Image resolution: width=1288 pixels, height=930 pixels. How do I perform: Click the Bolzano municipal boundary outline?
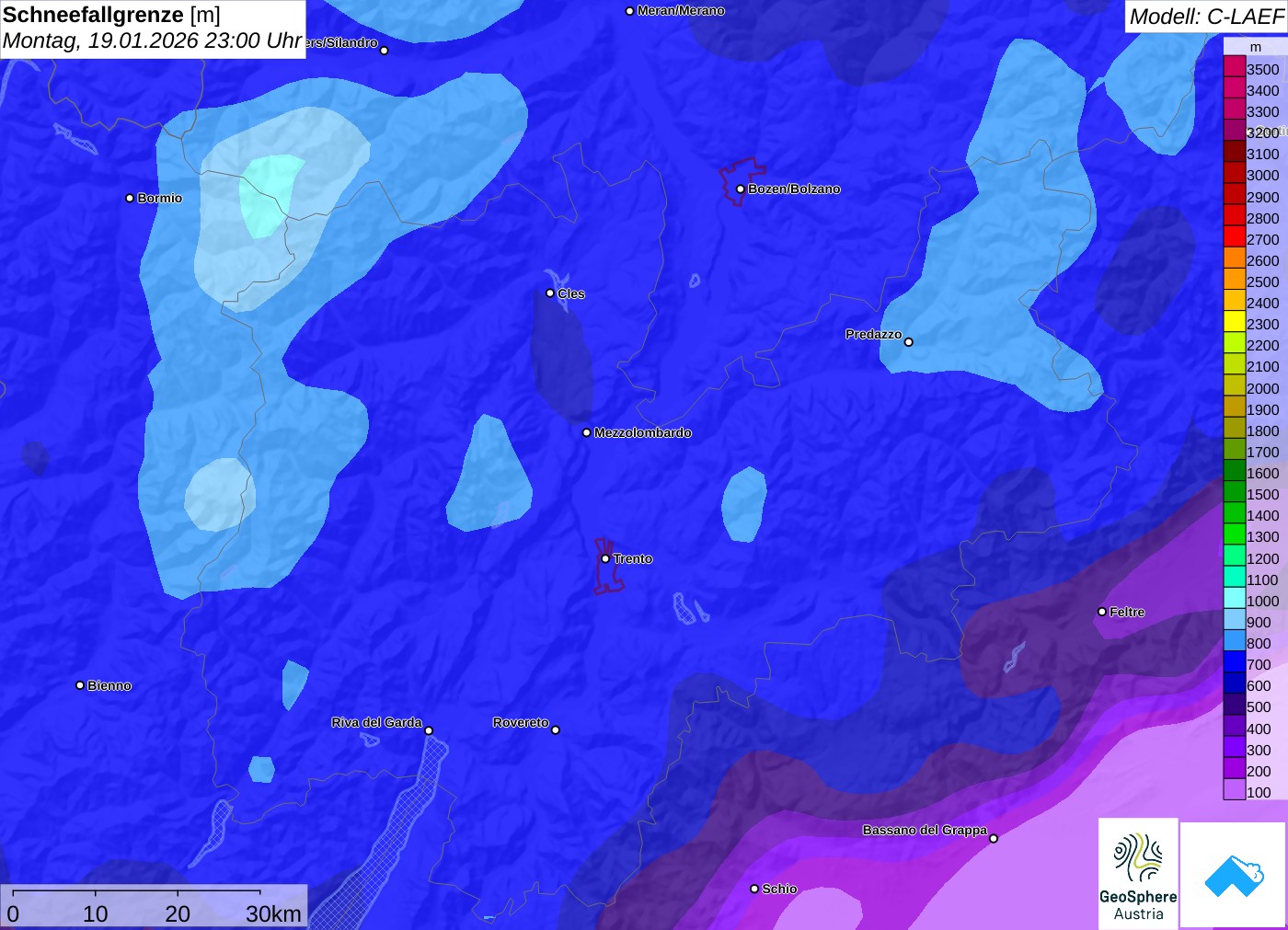[742, 181]
